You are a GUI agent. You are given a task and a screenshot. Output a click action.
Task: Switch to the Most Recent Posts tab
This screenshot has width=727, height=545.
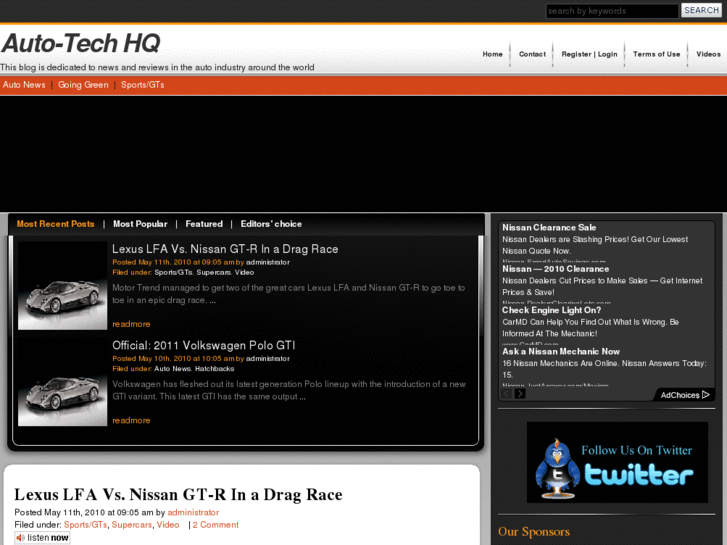point(56,224)
